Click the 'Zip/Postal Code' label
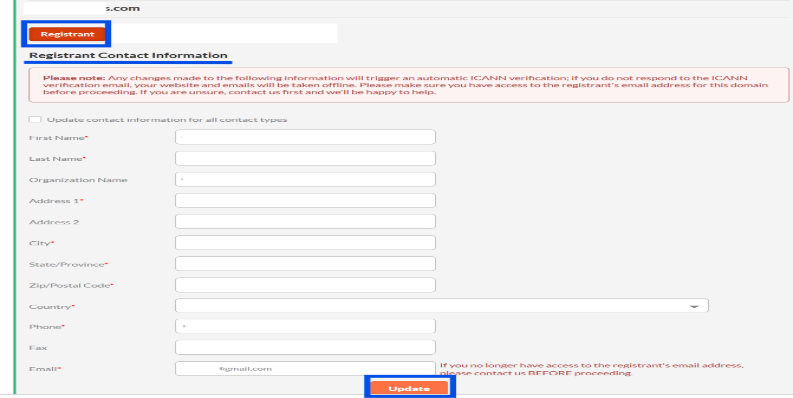The image size is (793, 398). tap(71, 285)
